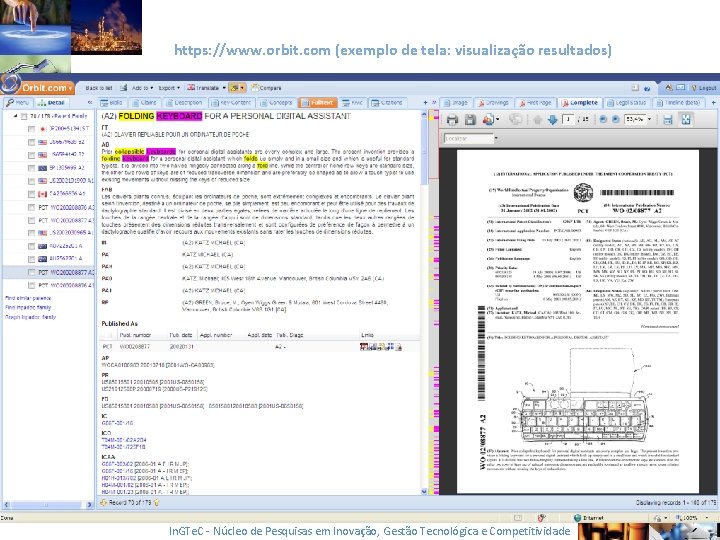
Task: Open the highlight tool dropdown arrow
Action: (242, 88)
